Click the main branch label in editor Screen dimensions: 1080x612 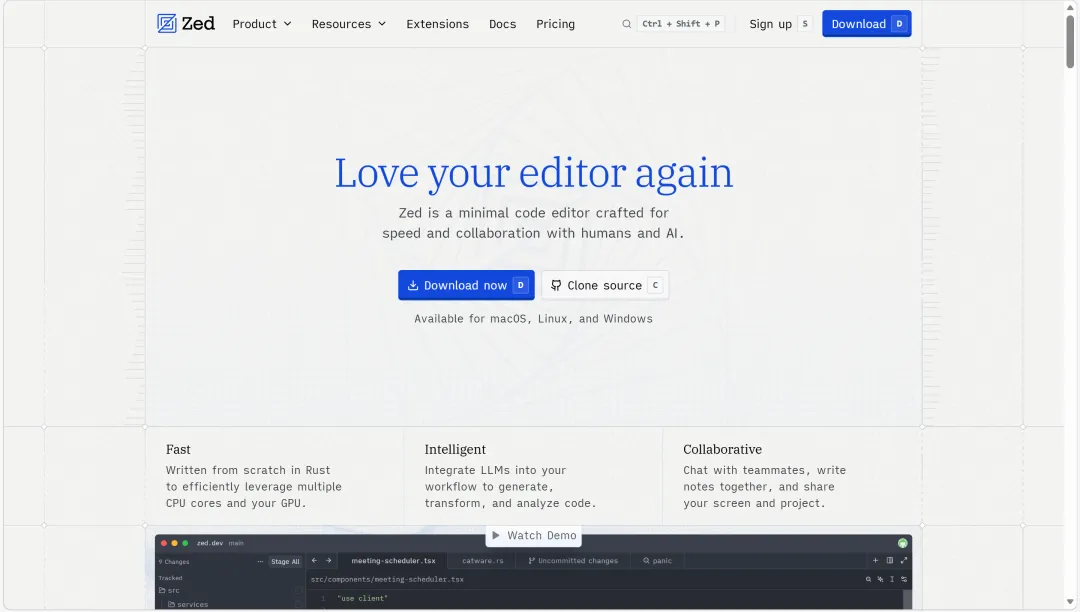tap(236, 543)
